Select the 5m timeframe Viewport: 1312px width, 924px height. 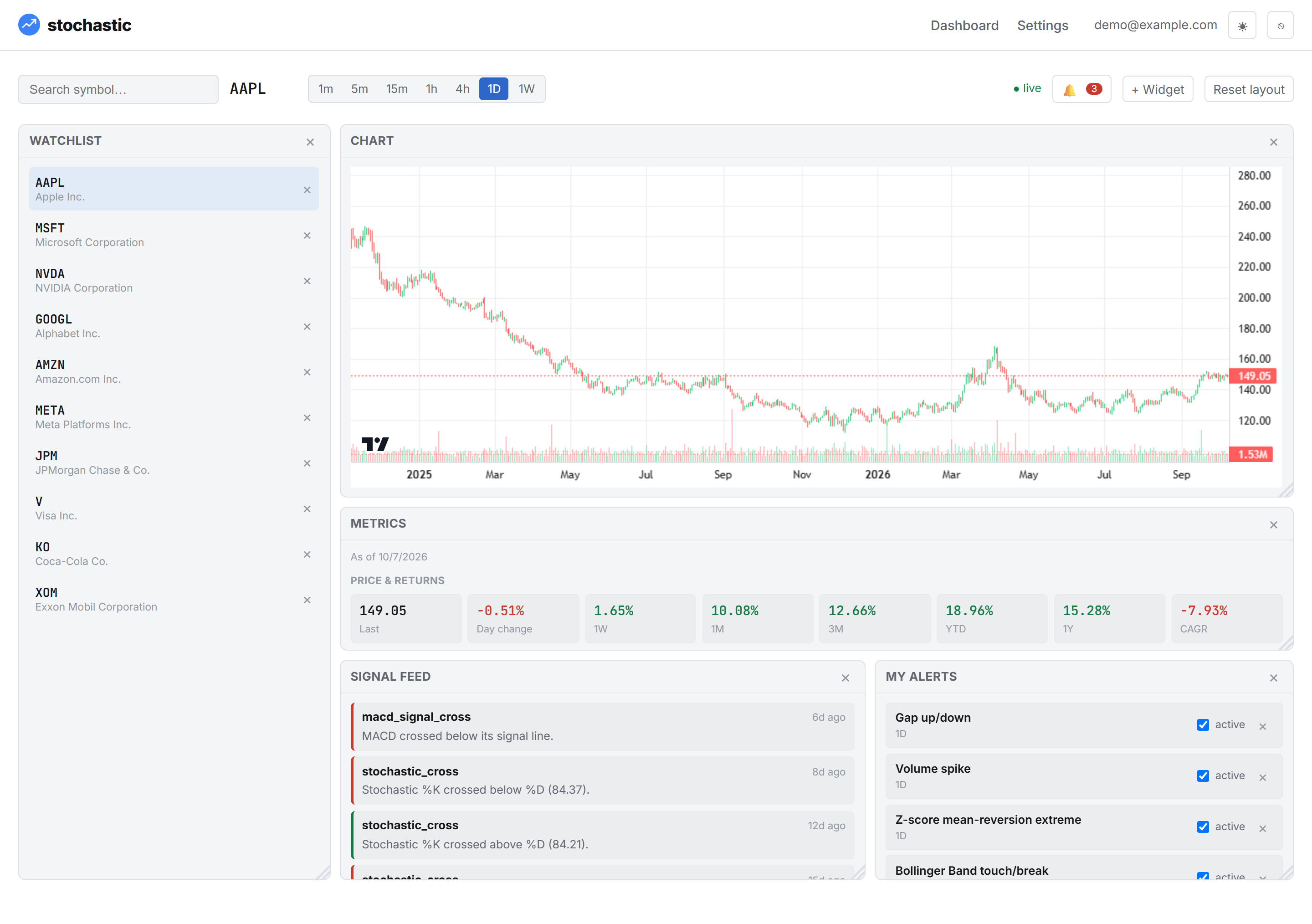[359, 89]
